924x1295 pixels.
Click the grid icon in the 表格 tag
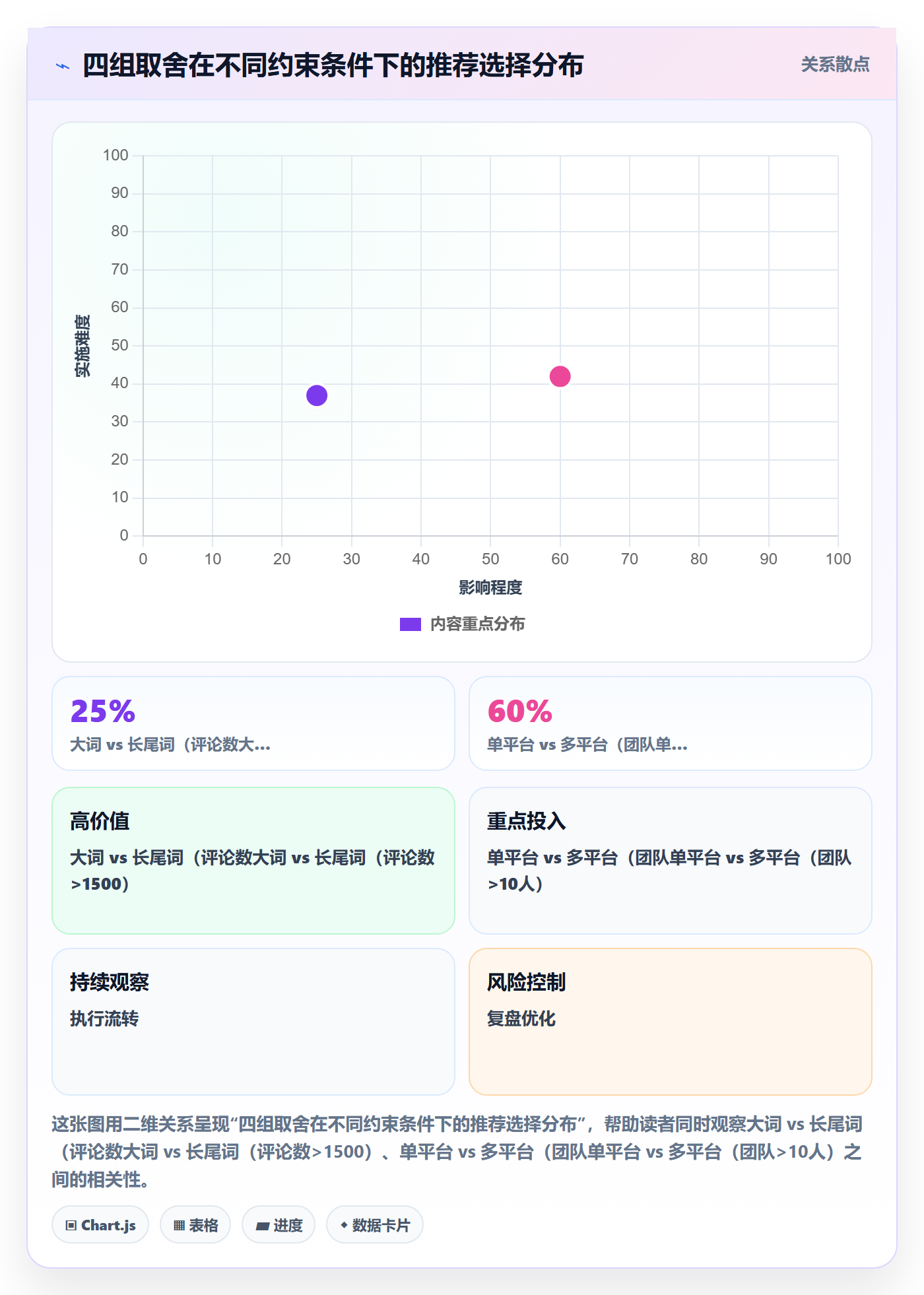pos(180,1226)
